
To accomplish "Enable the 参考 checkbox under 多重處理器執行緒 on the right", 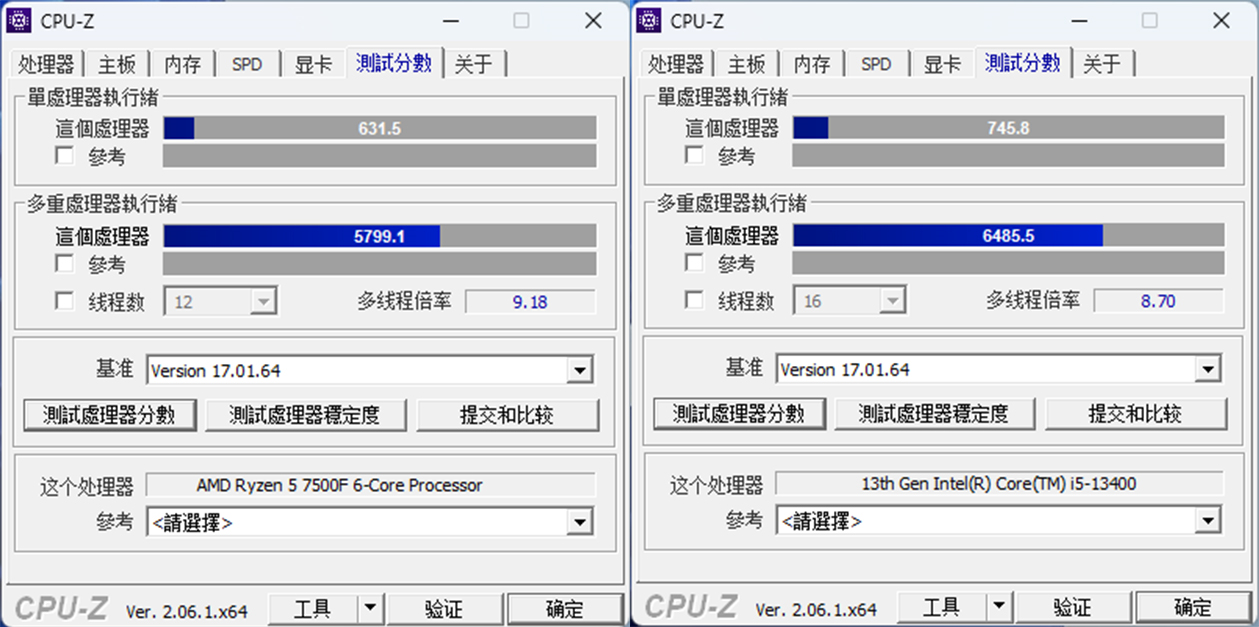I will pos(693,263).
